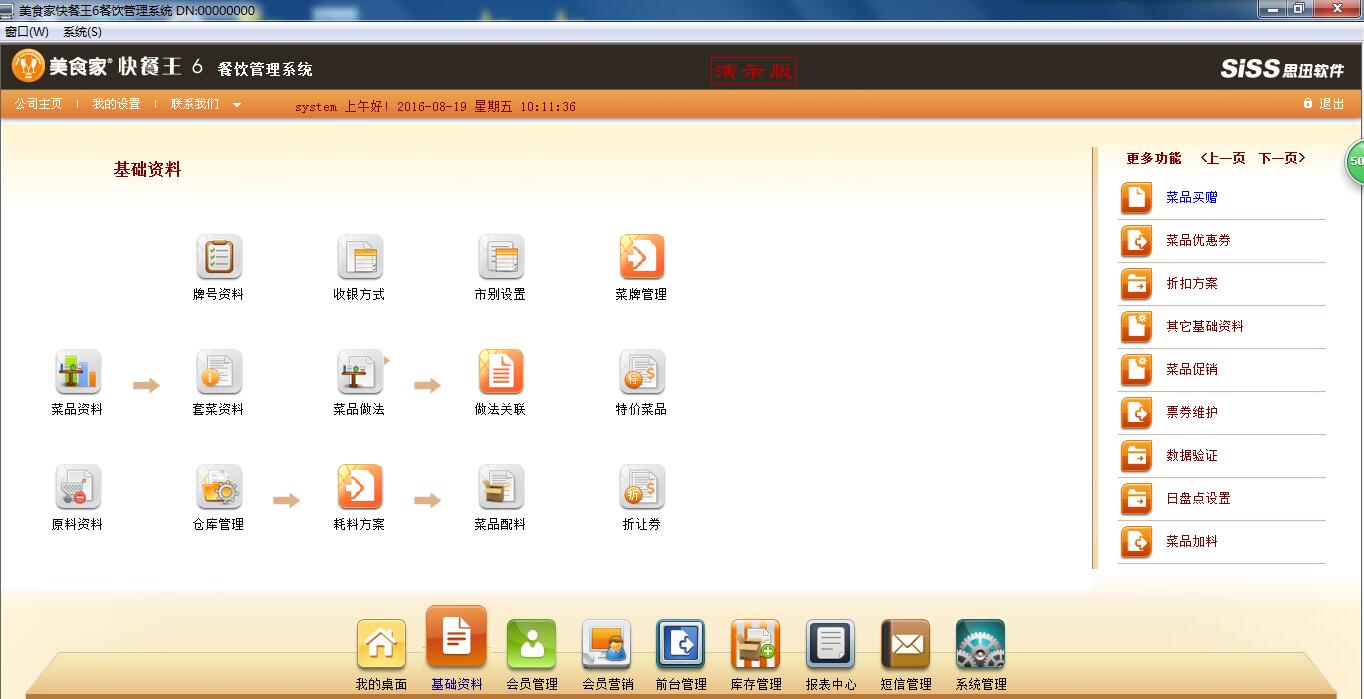Image resolution: width=1364 pixels, height=699 pixels.
Task: Open the 仓库管理 icon
Action: point(219,487)
